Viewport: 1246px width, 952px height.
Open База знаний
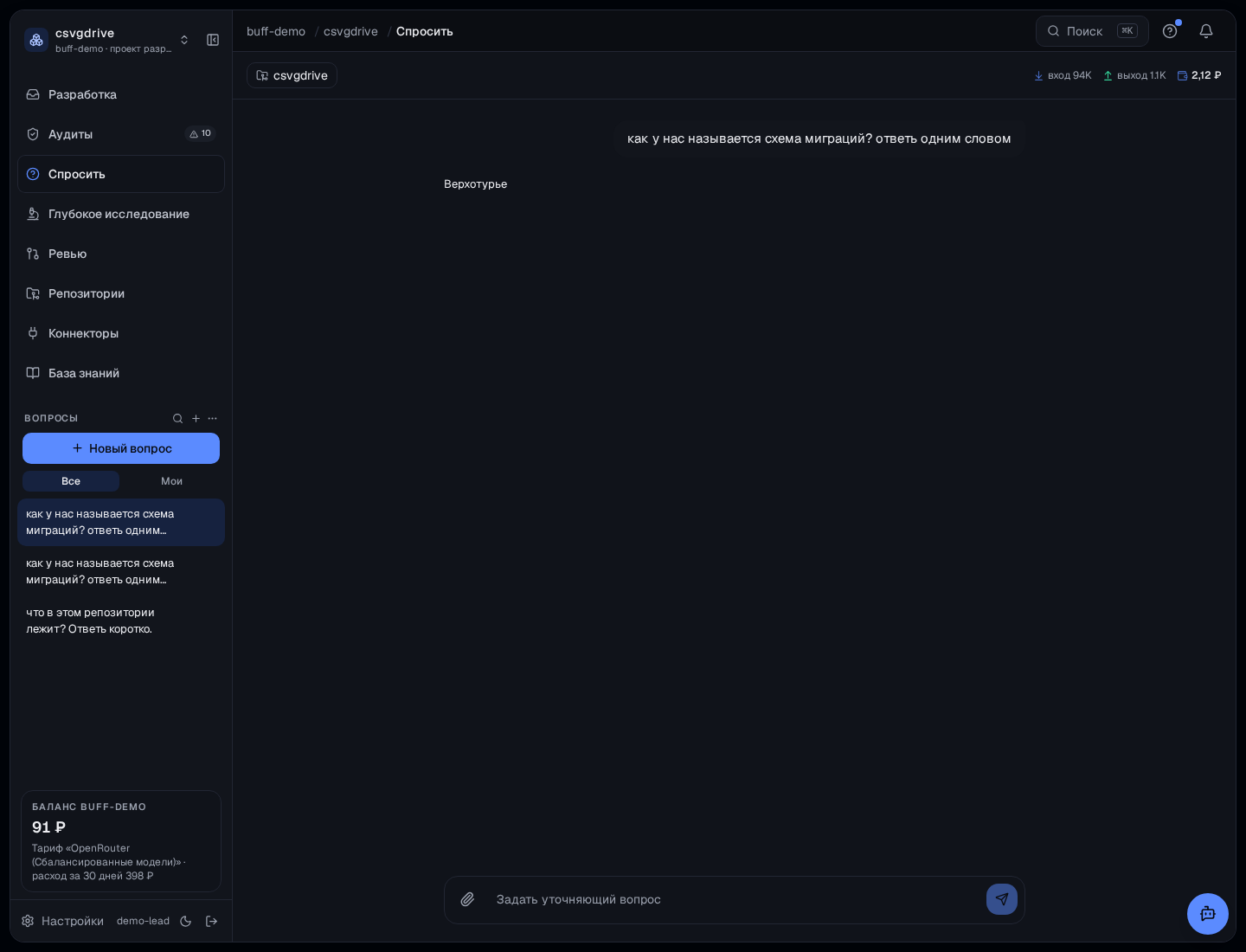click(121, 373)
